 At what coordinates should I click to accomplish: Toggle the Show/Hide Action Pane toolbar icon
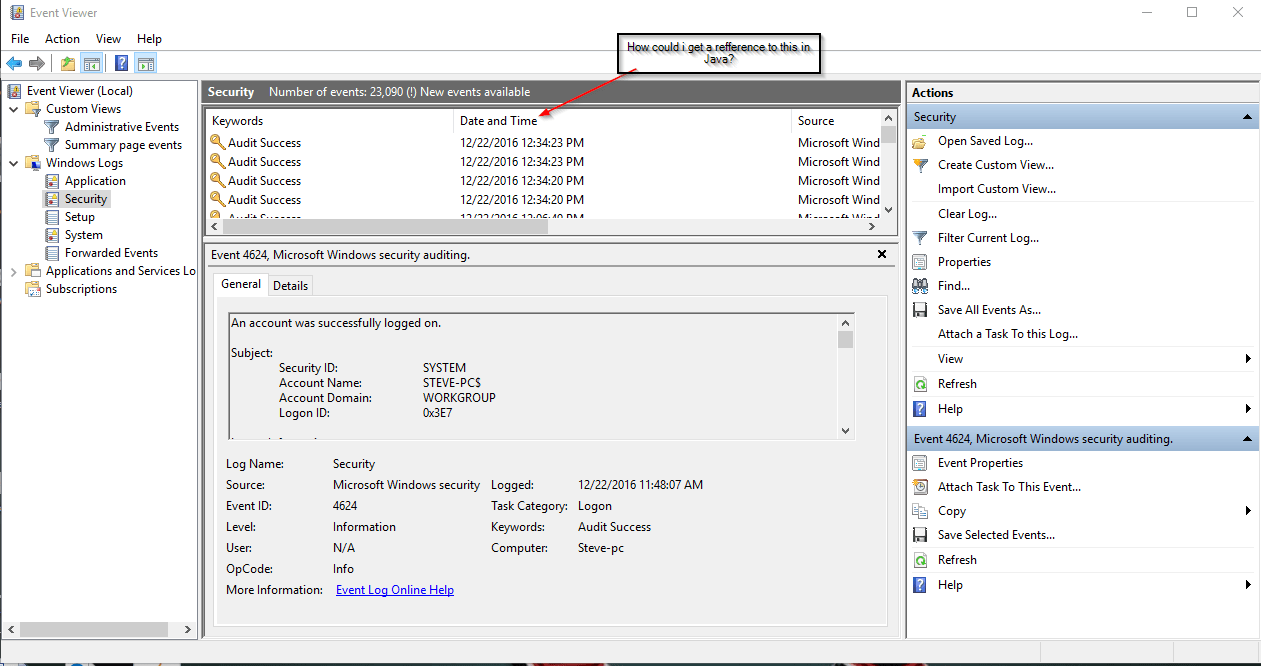click(x=146, y=64)
